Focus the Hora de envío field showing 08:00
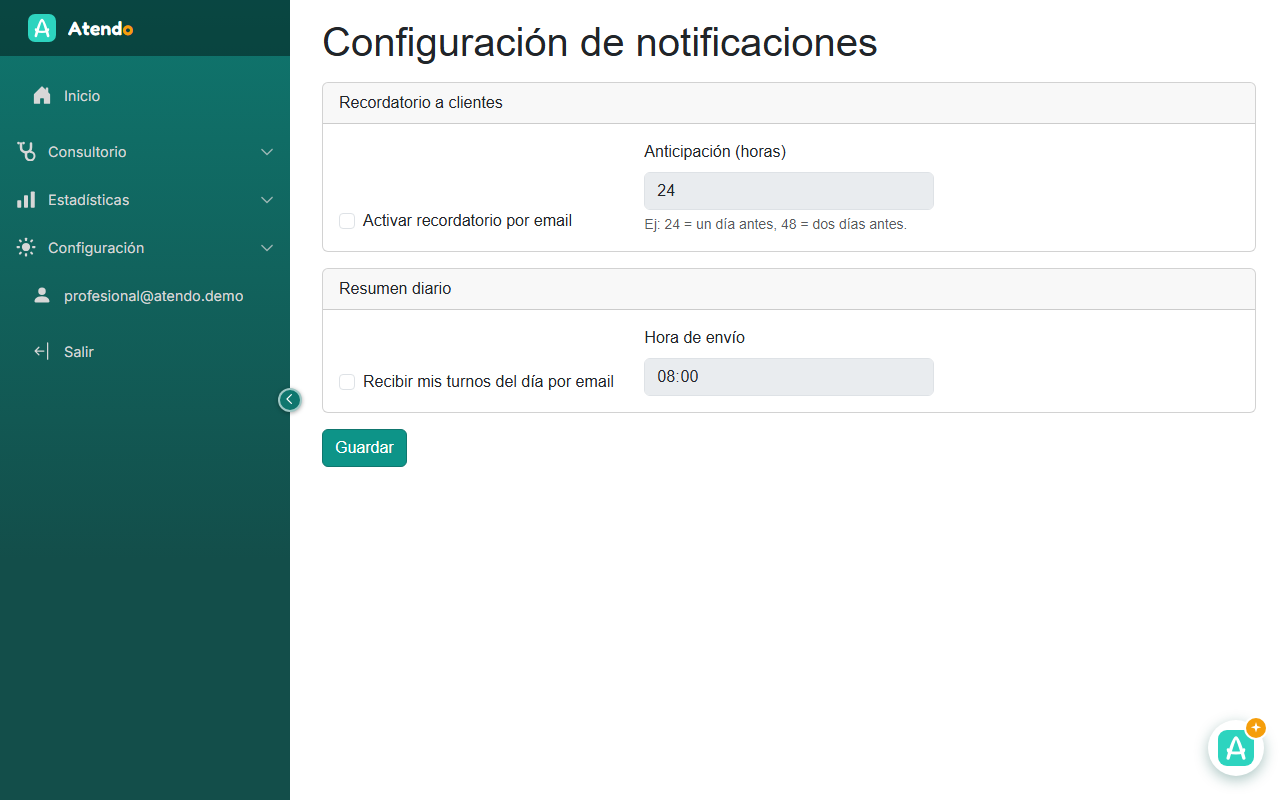 789,377
